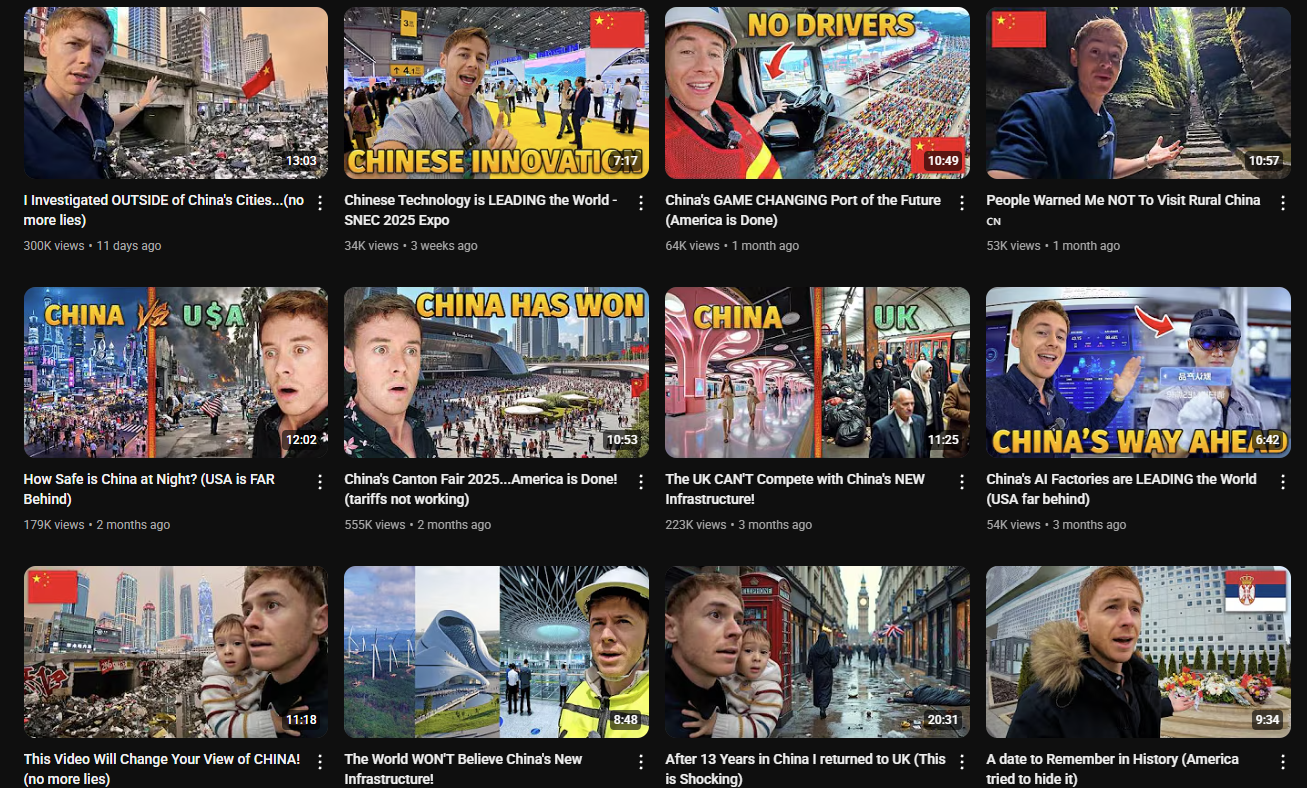Open the 'CHINA'S WAY AHEAD' thumbnail
The height and width of the screenshot is (788, 1307).
click(1138, 373)
